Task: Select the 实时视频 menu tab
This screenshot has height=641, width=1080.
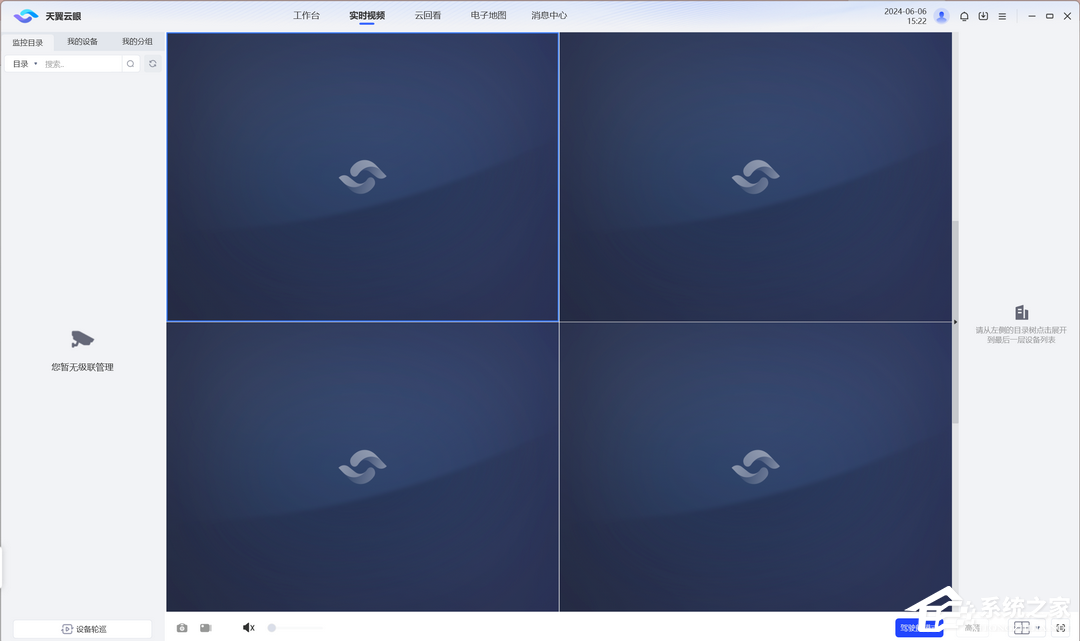Action: click(367, 15)
